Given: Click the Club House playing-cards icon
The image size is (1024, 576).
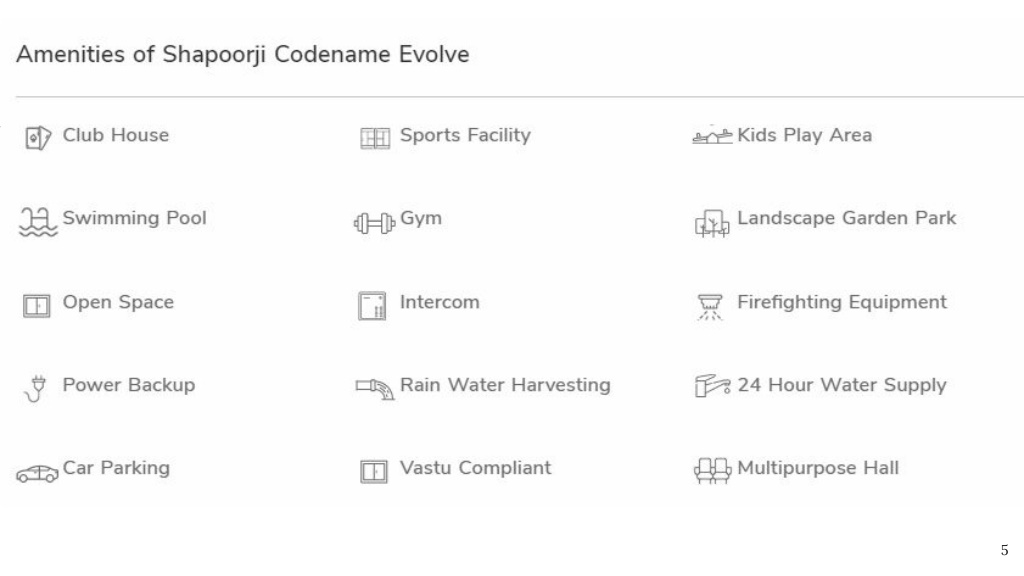Looking at the screenshot, I should 38,138.
